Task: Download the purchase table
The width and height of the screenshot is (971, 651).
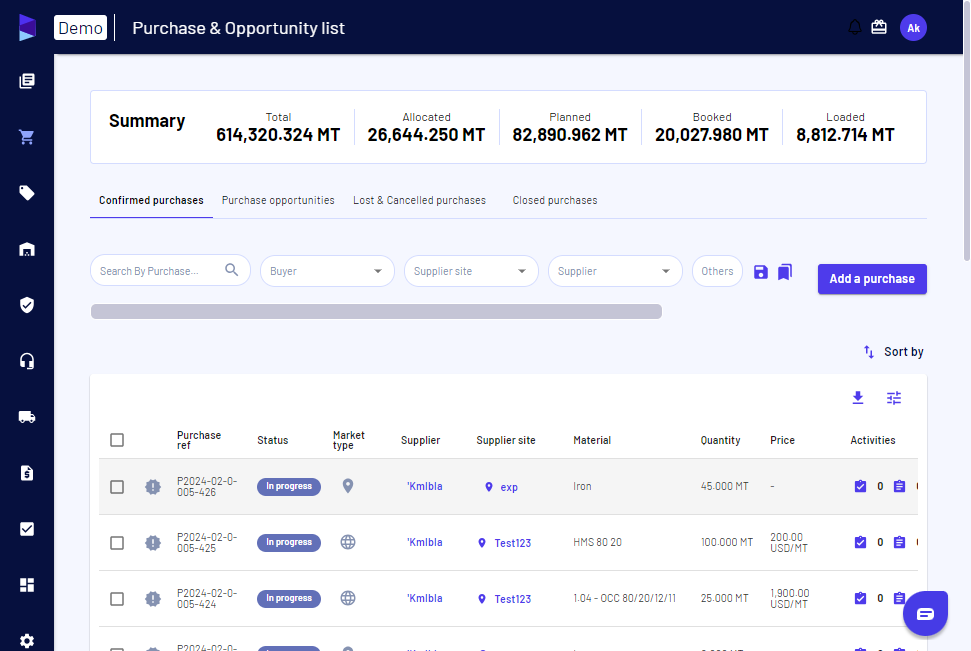Action: click(x=858, y=398)
